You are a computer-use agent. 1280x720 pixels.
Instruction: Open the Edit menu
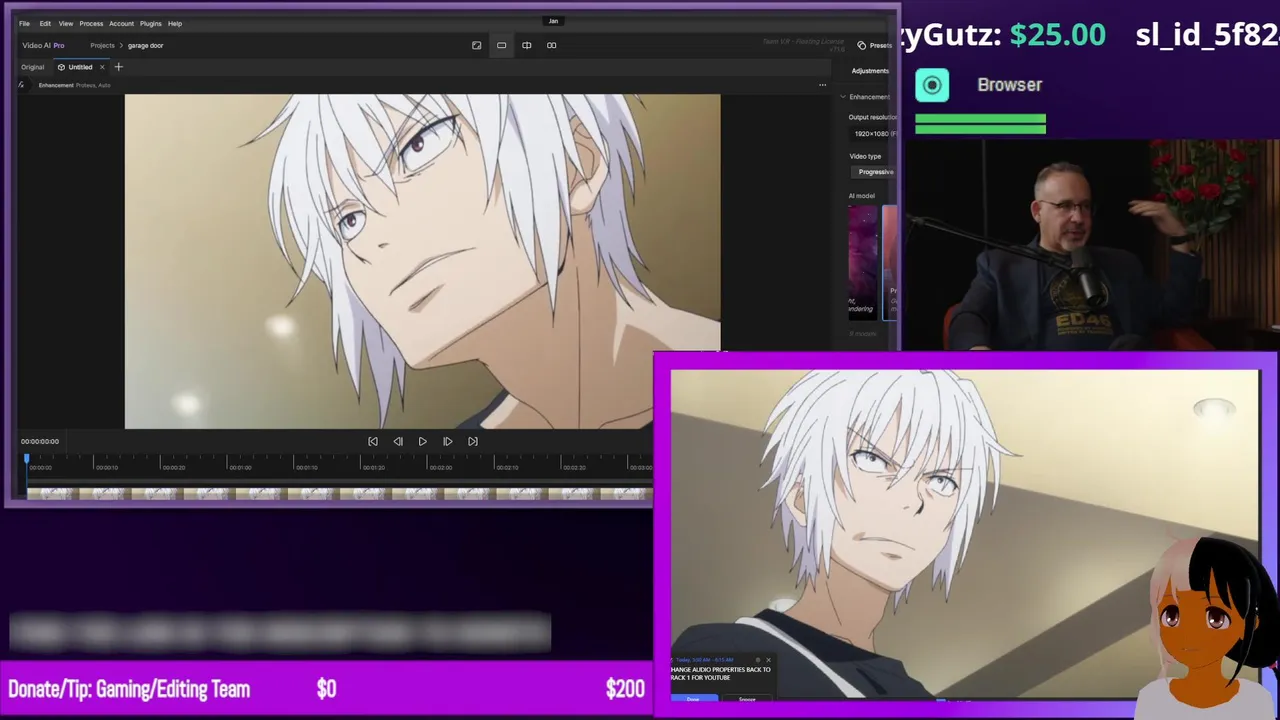[x=45, y=23]
